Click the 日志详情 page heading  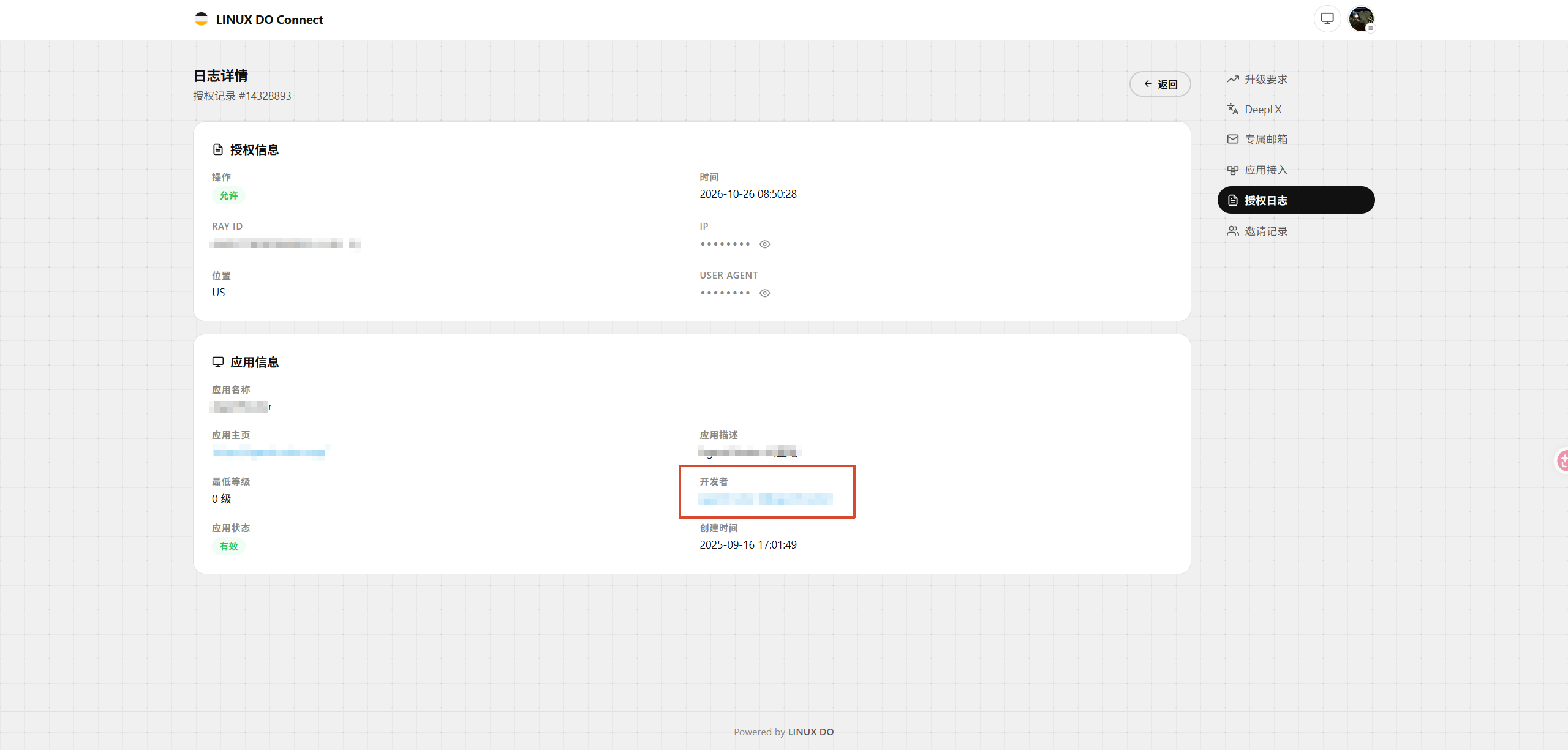tap(221, 75)
